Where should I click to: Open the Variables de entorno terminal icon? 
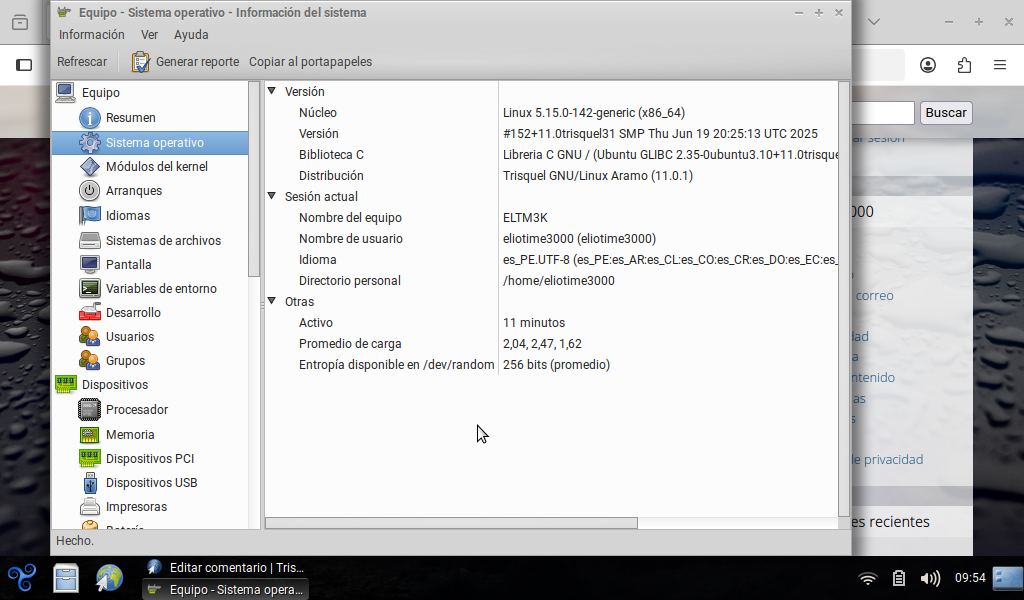[89, 289]
